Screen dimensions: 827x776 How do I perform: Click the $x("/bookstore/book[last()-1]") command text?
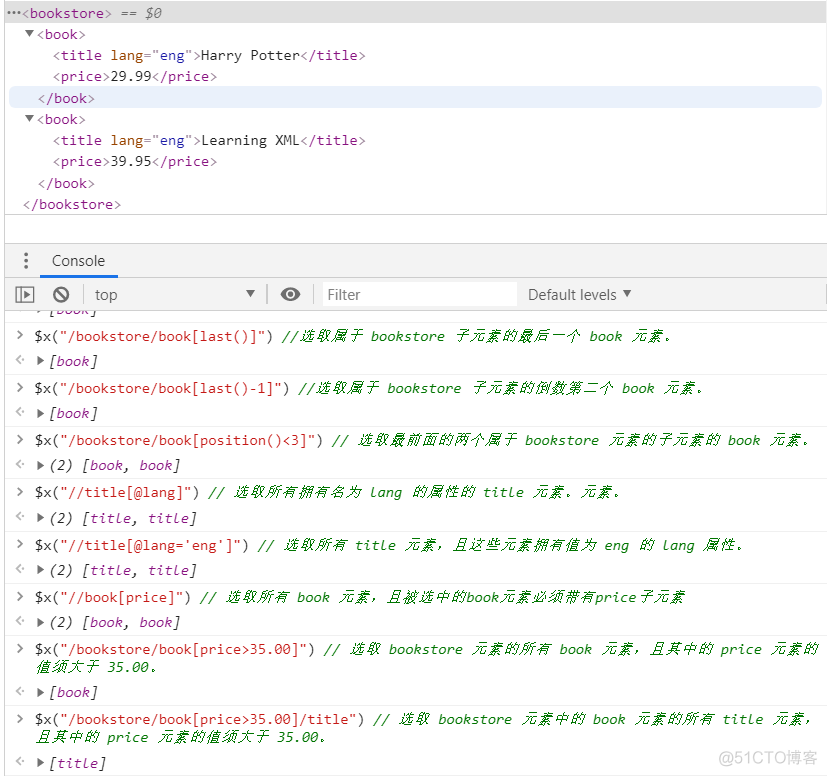point(162,388)
